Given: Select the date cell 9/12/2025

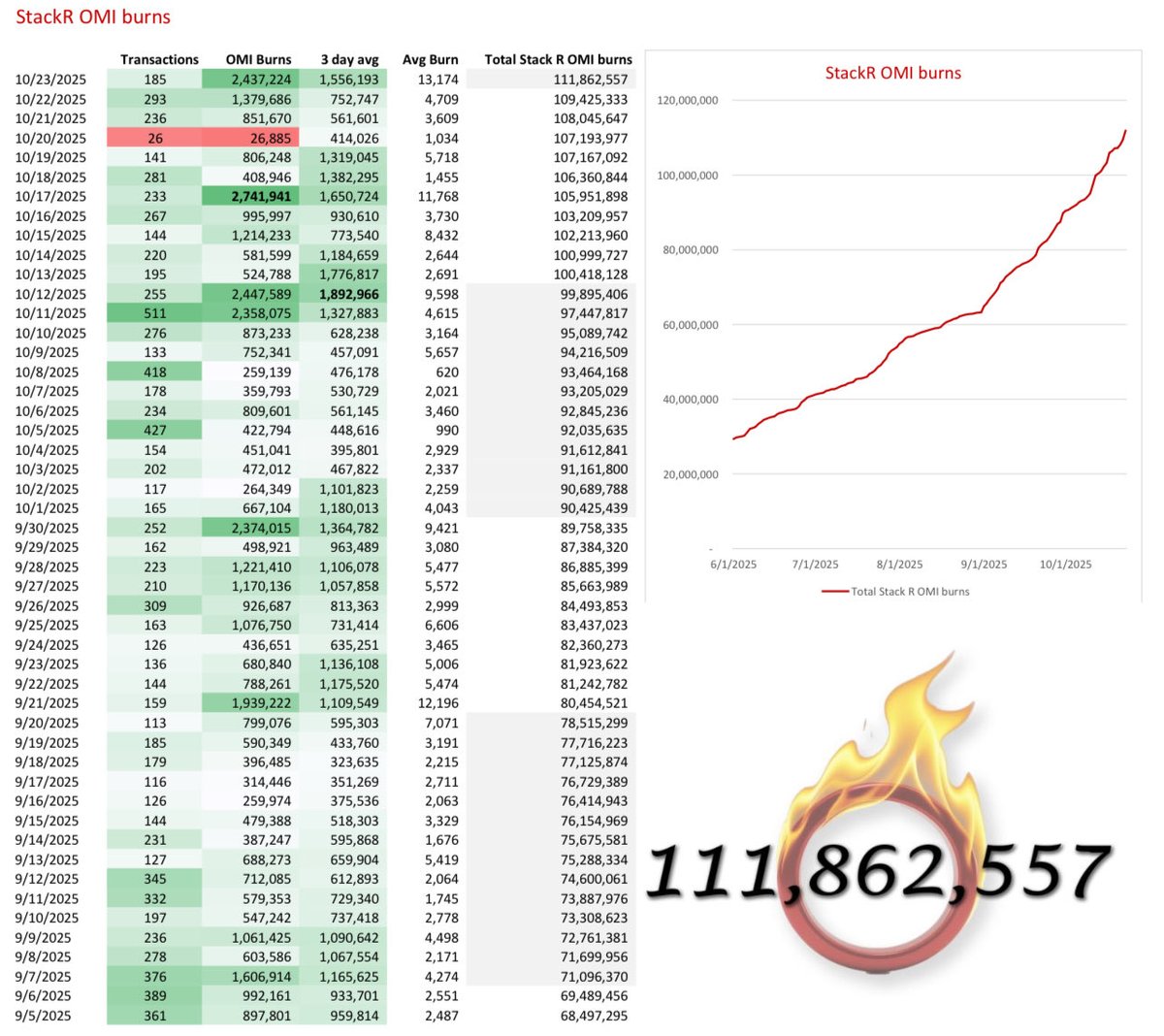Looking at the screenshot, I should point(47,879).
